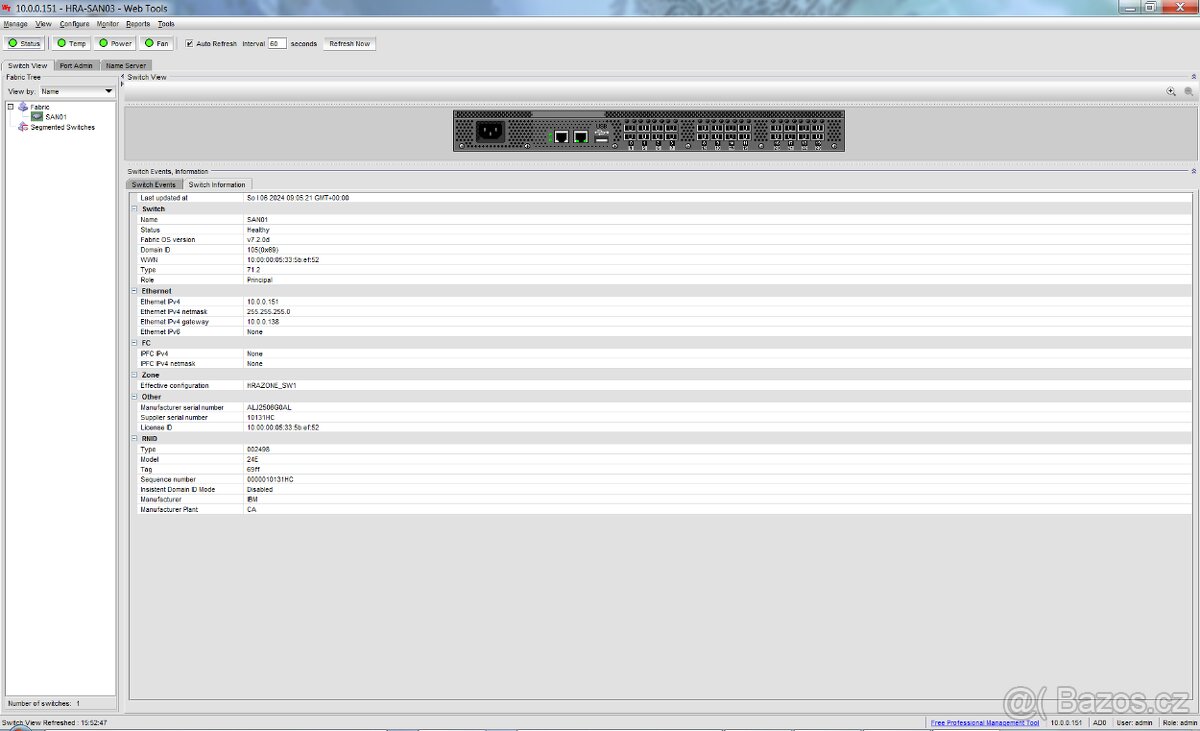
Task: Open the Temp status button
Action: click(x=70, y=44)
